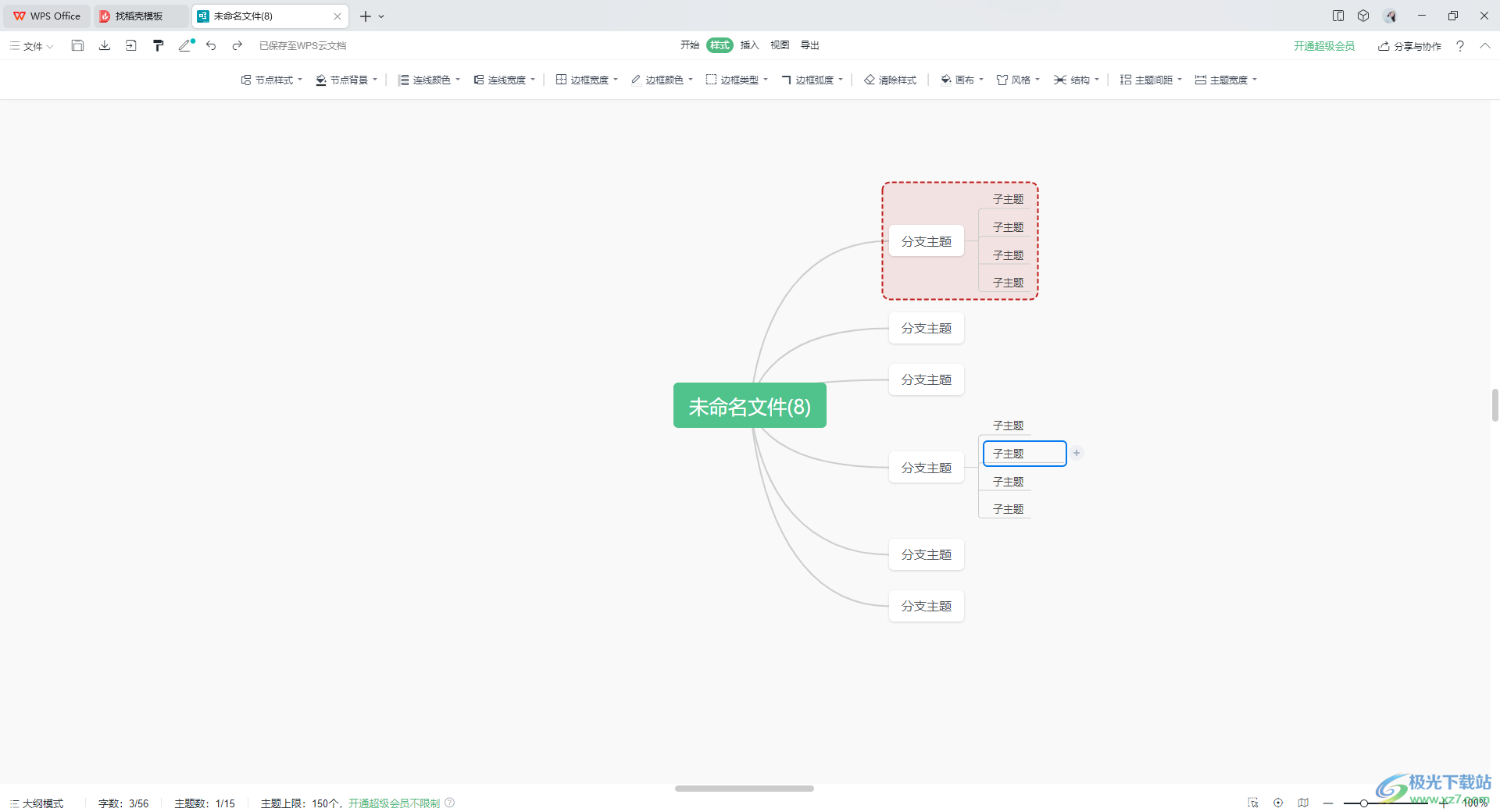Open the 边框宽度 dropdown

coord(587,80)
